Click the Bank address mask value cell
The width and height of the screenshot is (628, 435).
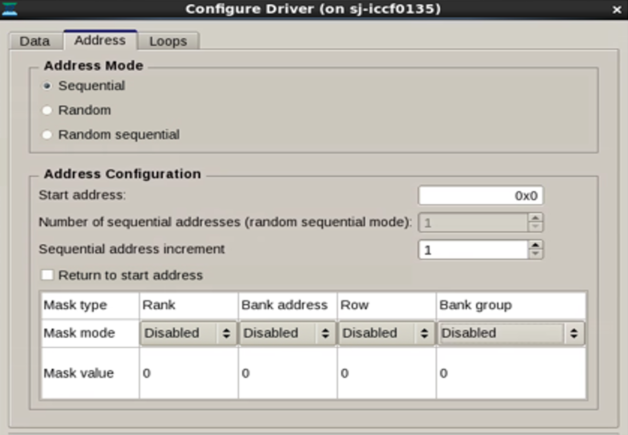287,373
